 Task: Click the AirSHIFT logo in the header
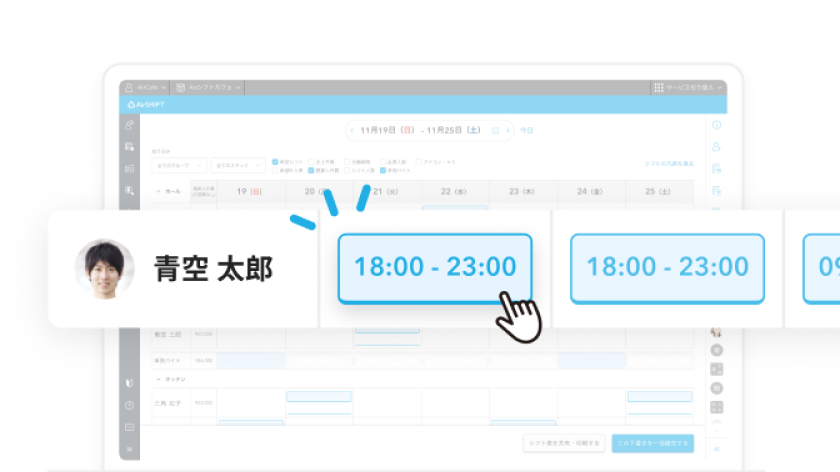pyautogui.click(x=147, y=104)
